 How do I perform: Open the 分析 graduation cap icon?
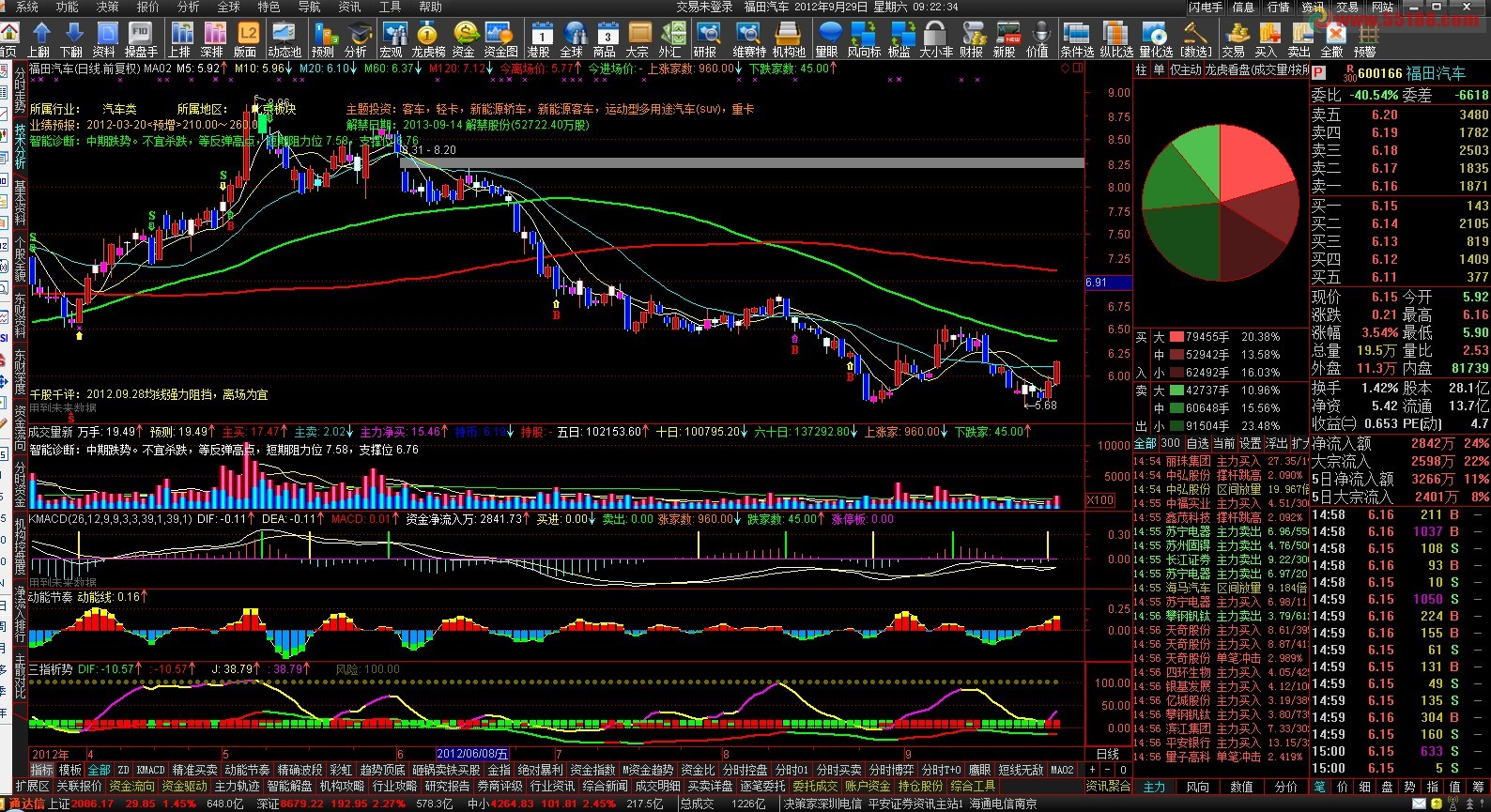[x=356, y=39]
